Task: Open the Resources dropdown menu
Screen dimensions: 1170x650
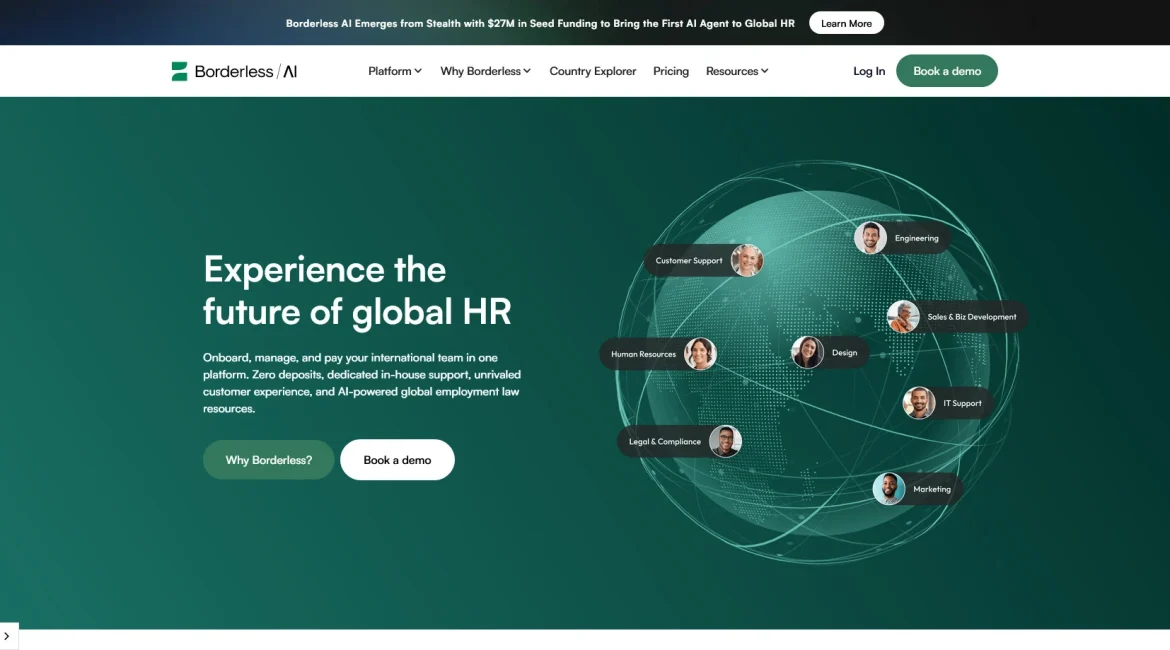Action: [x=736, y=71]
